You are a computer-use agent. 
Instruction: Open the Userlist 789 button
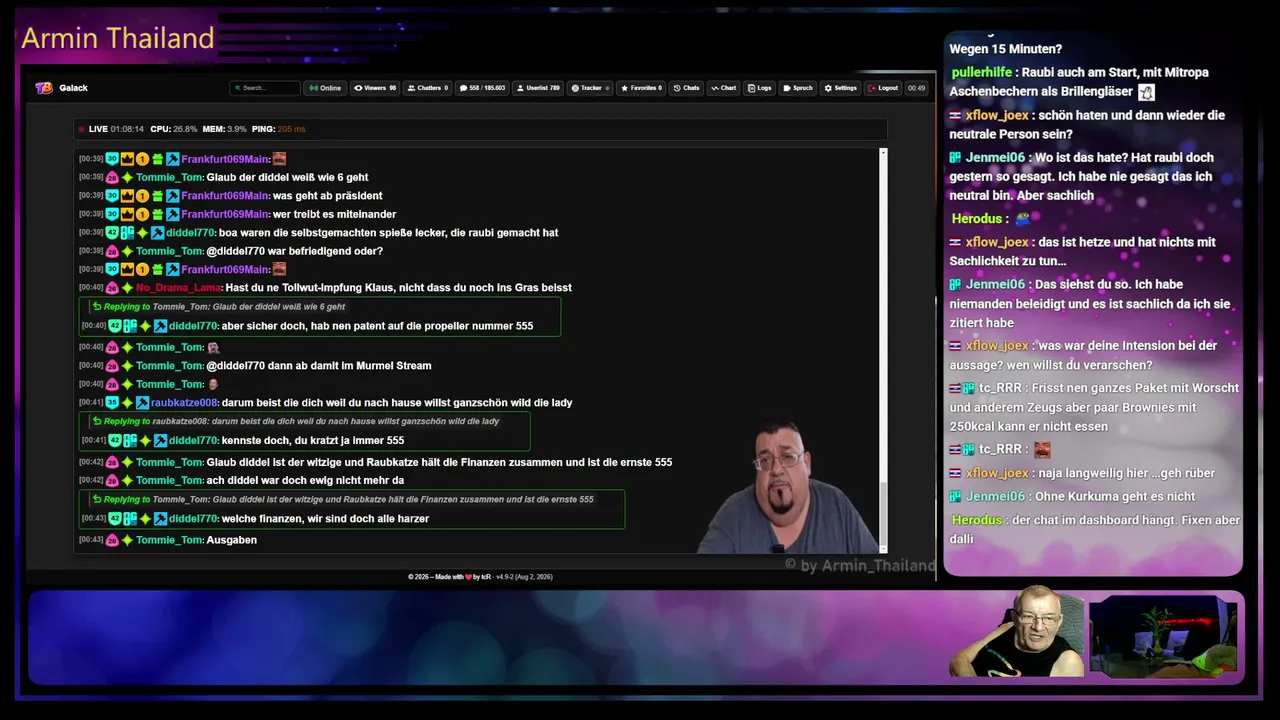tap(538, 88)
